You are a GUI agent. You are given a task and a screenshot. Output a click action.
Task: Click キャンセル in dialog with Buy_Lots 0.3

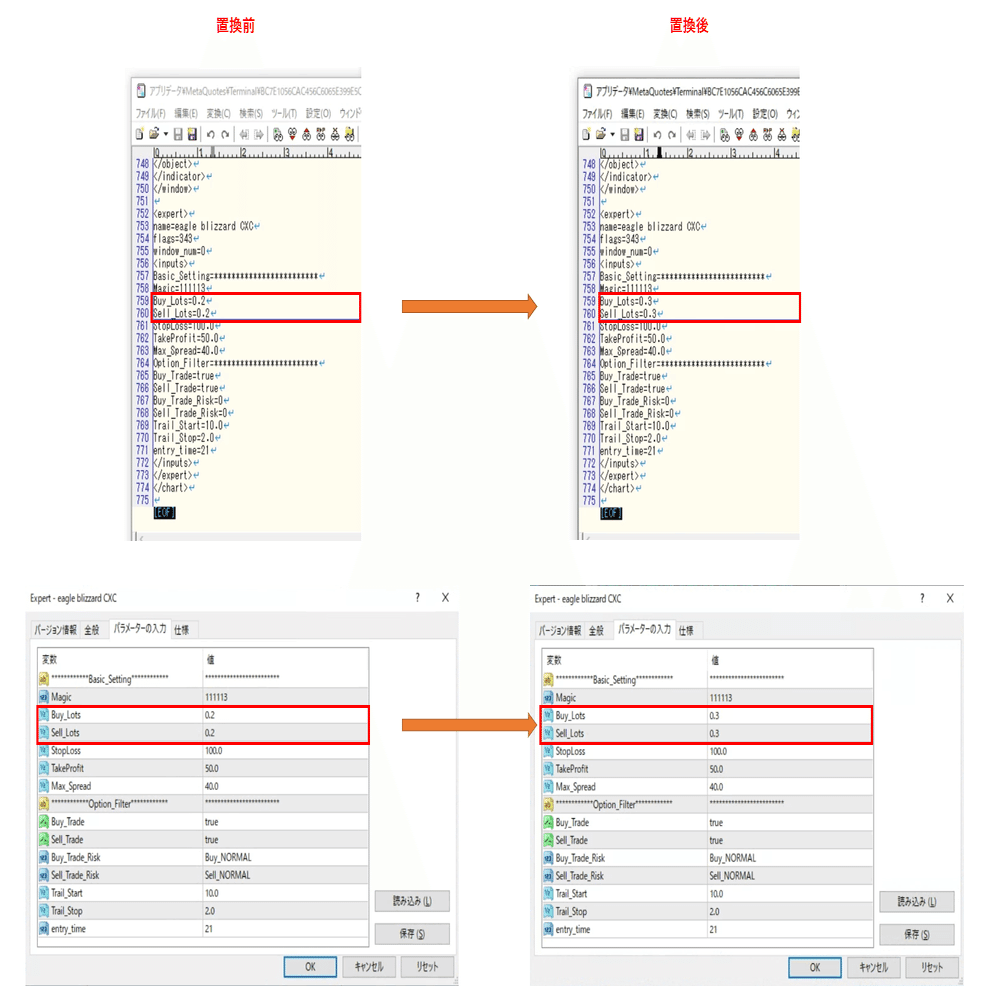click(x=873, y=967)
